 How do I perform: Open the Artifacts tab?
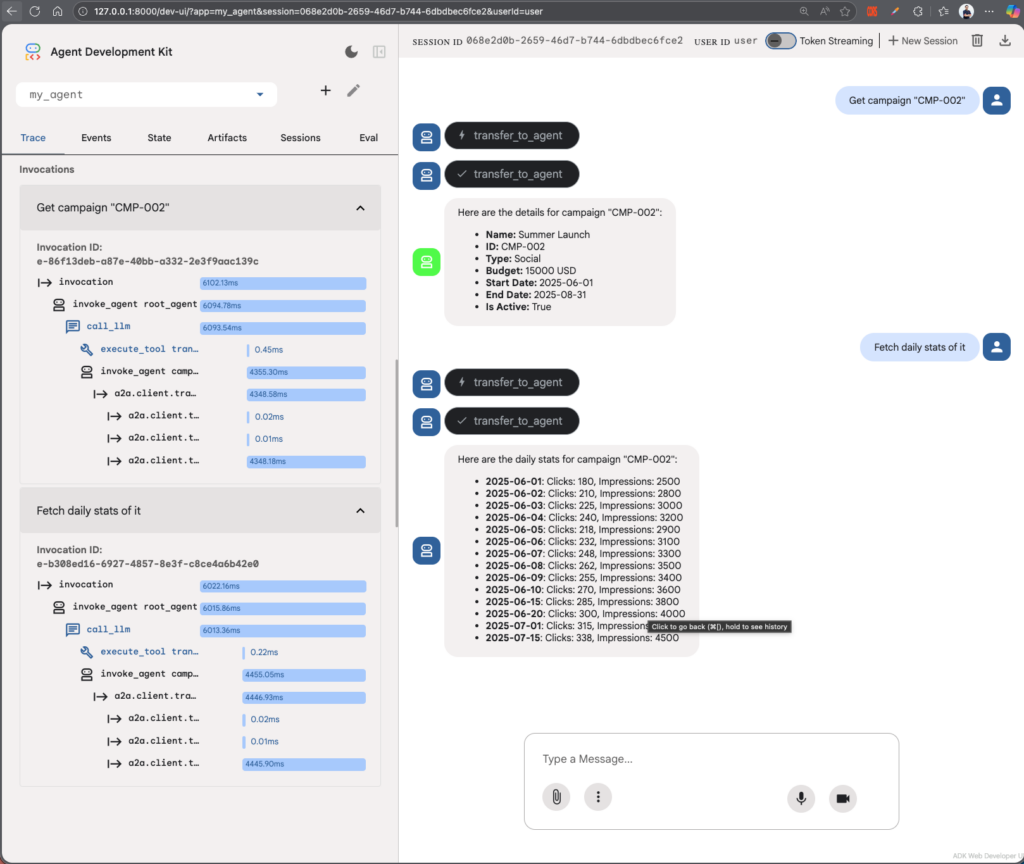coord(227,138)
